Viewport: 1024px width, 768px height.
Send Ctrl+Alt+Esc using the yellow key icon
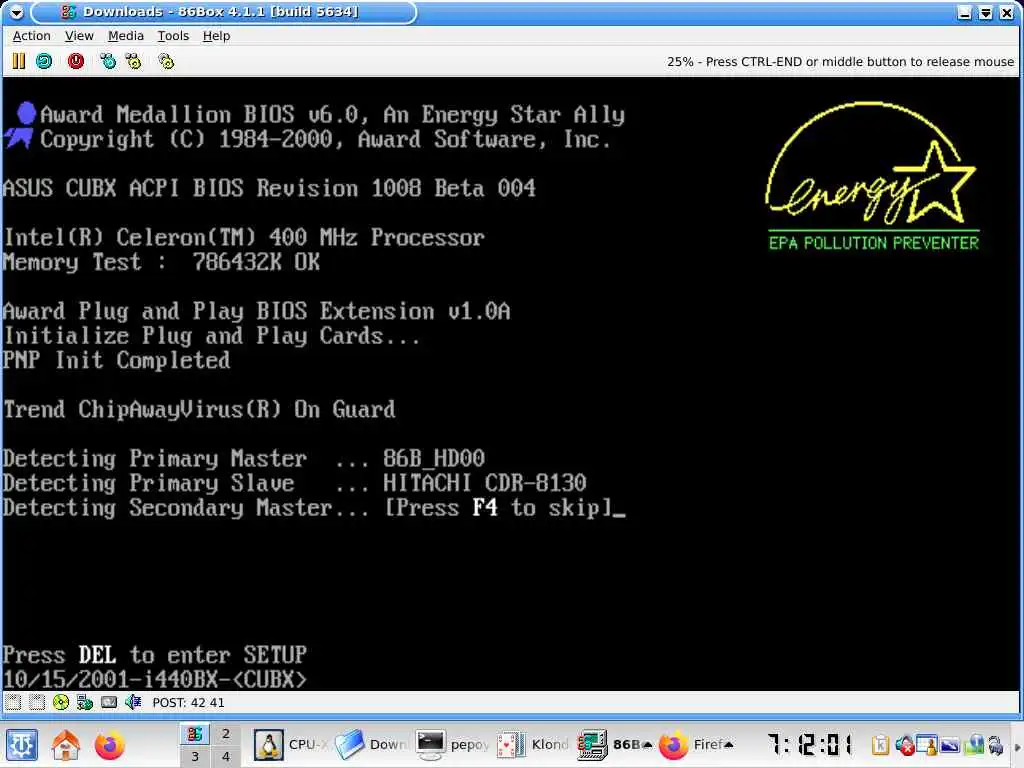[x=134, y=61]
